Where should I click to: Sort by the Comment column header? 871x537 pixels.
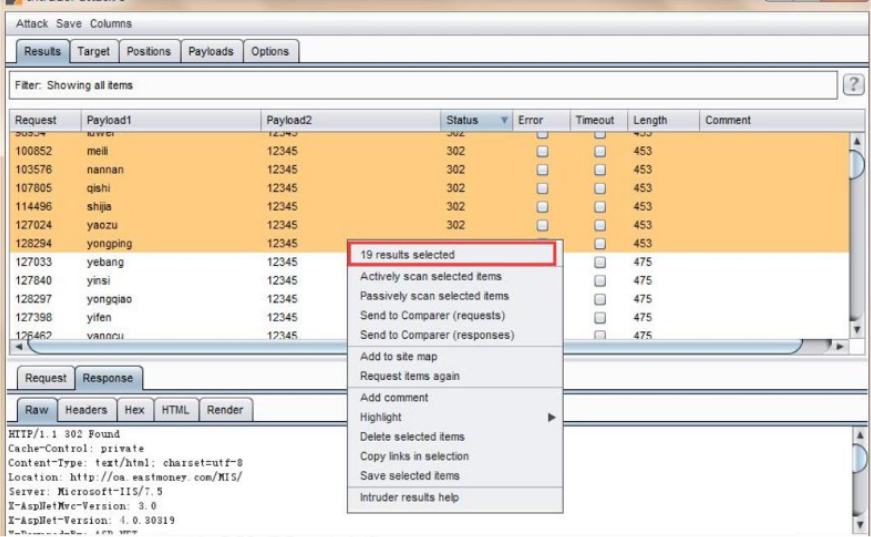pos(782,120)
